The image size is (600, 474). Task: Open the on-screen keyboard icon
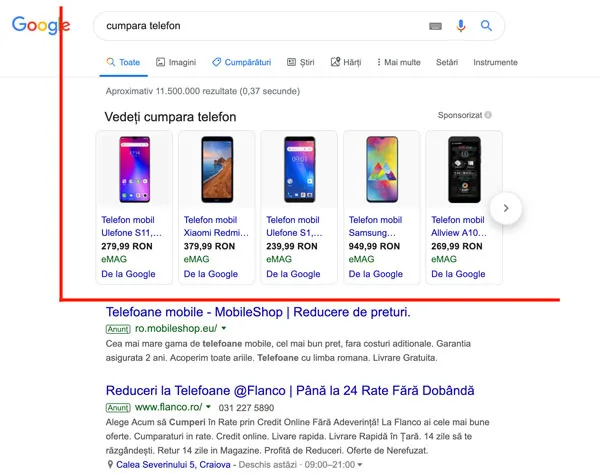[x=435, y=26]
